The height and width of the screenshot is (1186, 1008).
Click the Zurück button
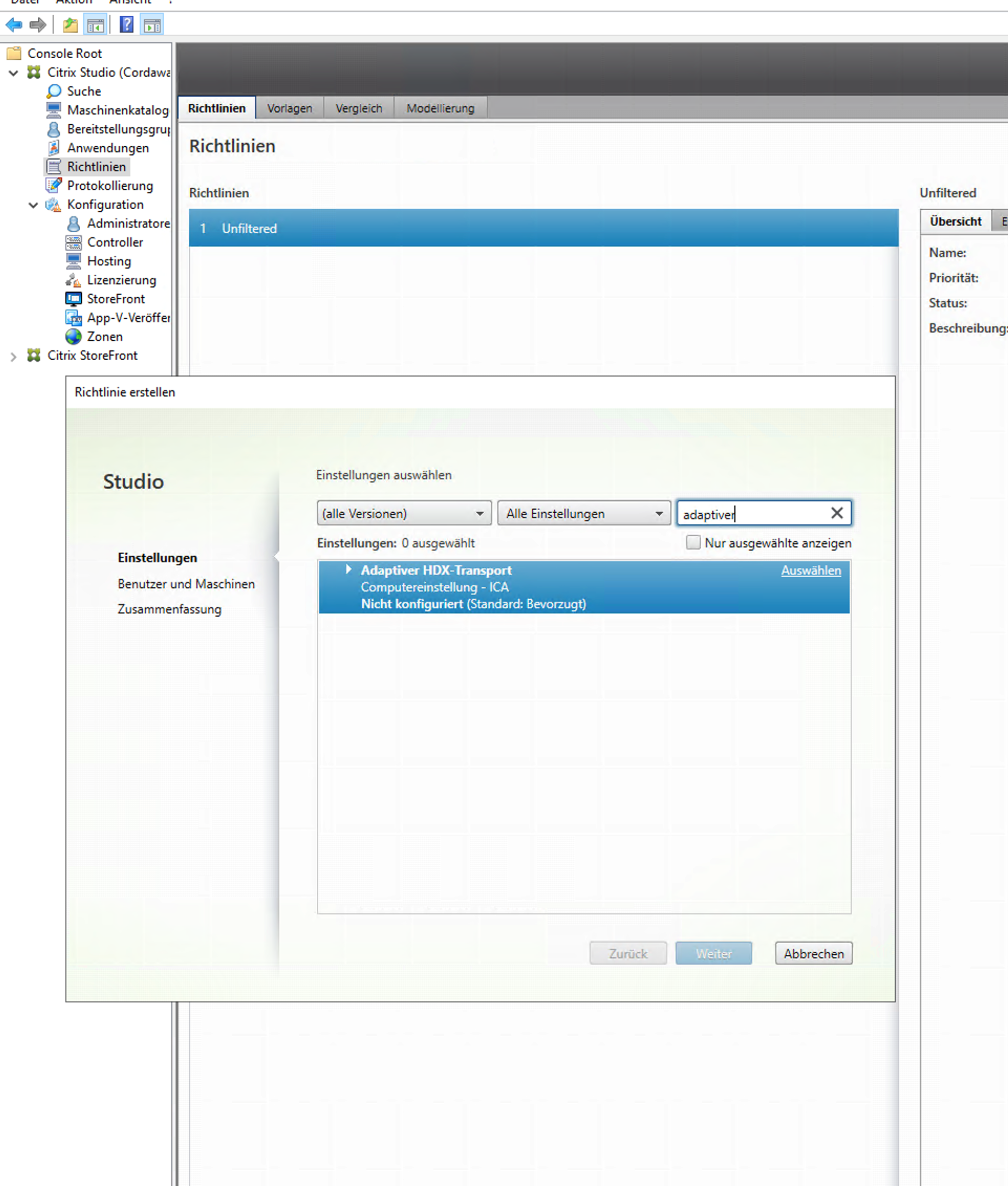click(628, 953)
